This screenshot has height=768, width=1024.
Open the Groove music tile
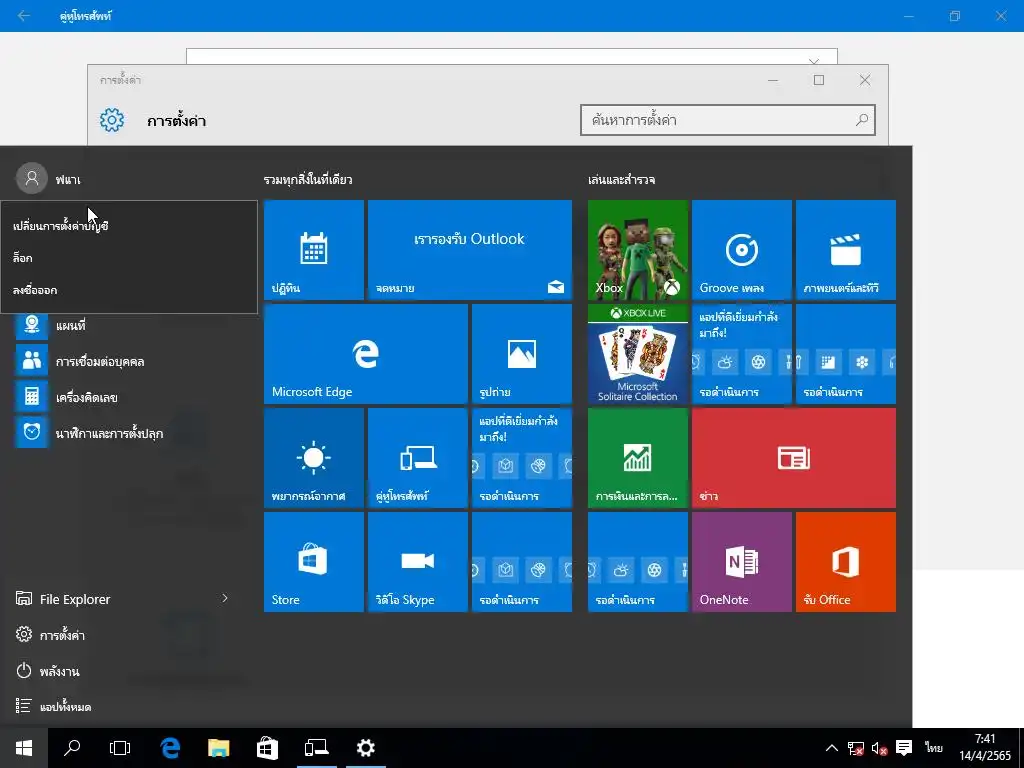point(741,250)
